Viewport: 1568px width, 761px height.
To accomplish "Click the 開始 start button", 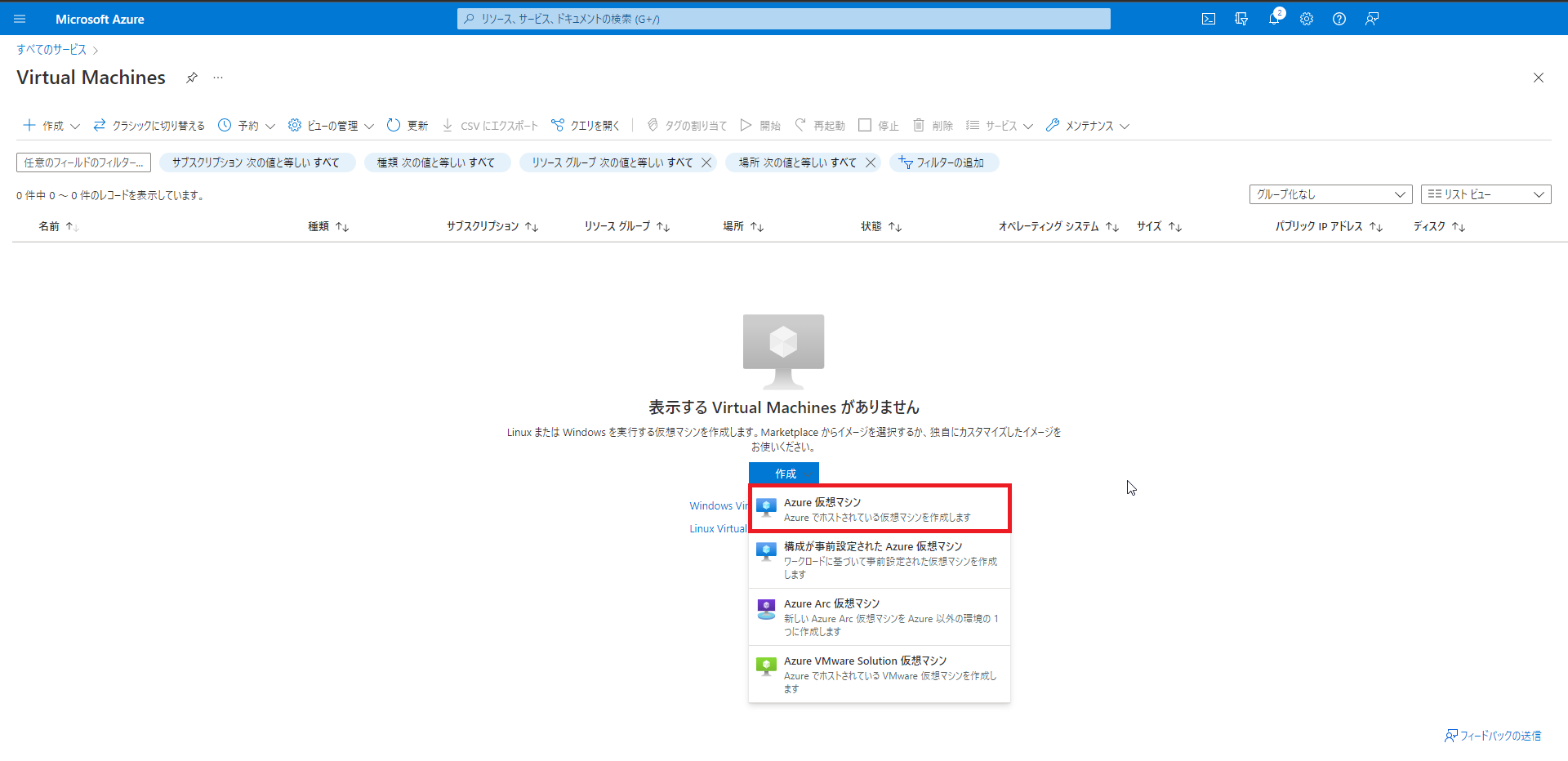I will [x=760, y=125].
